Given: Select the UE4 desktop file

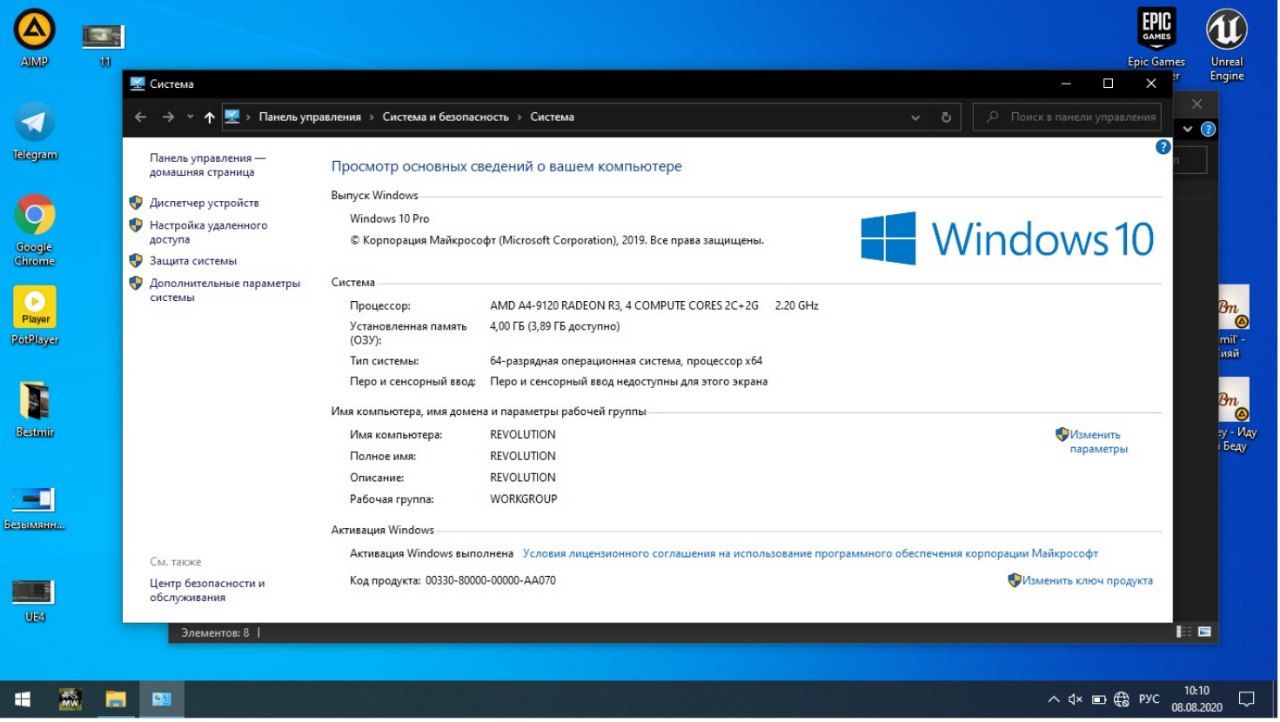Looking at the screenshot, I should tap(34, 600).
